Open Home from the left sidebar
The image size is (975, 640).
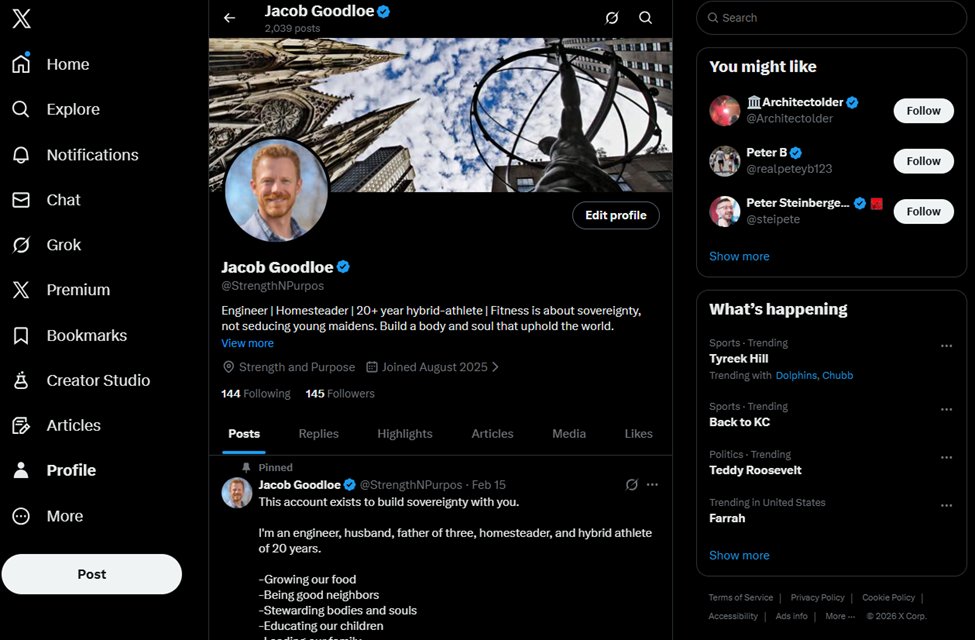(67, 63)
